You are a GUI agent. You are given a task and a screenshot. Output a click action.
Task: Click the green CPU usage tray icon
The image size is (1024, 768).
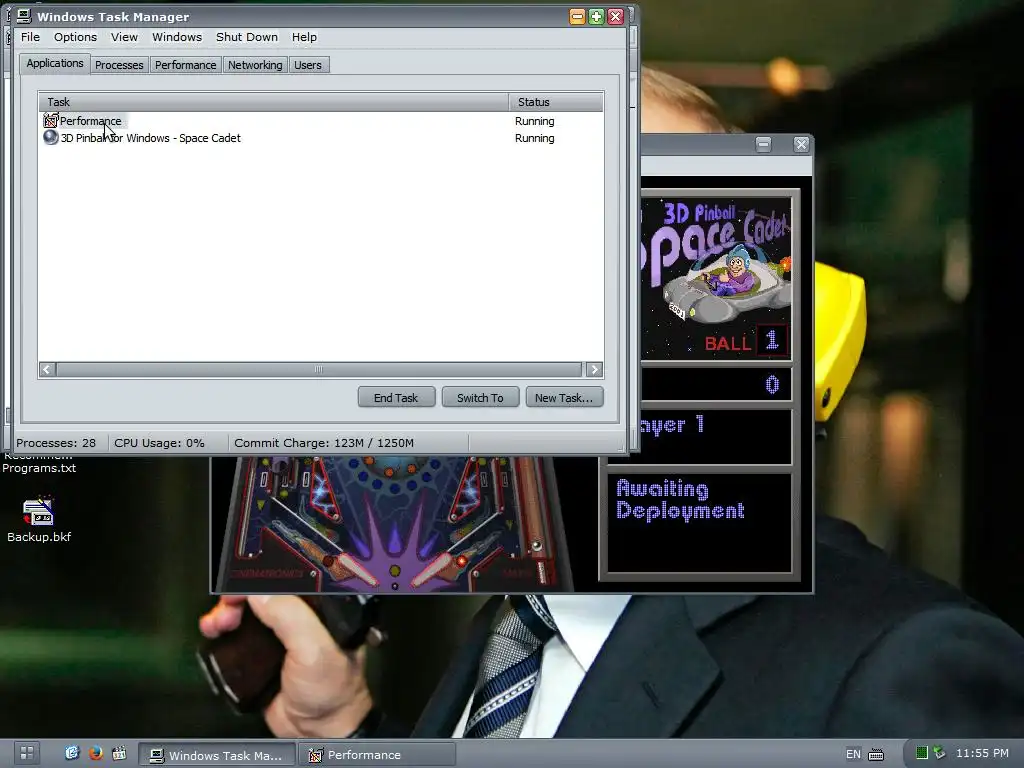[x=921, y=753]
